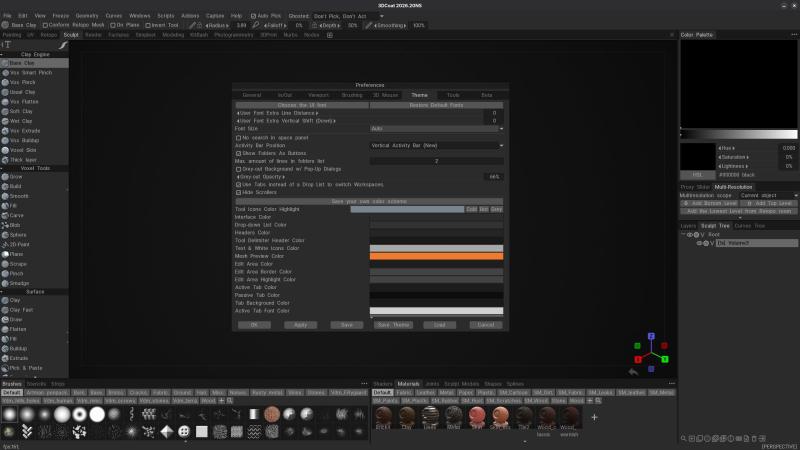The height and width of the screenshot is (450, 800).
Task: Click the stroke curve mode icon
Action: click(63, 45)
